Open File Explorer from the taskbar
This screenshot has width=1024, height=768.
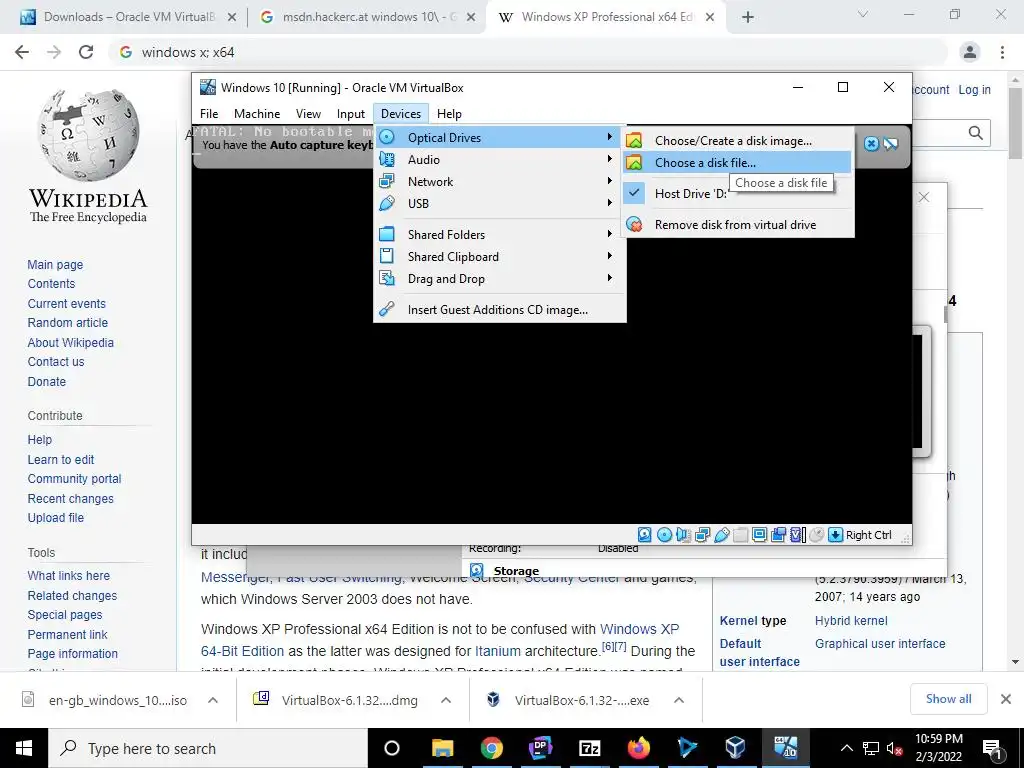[x=442, y=748]
